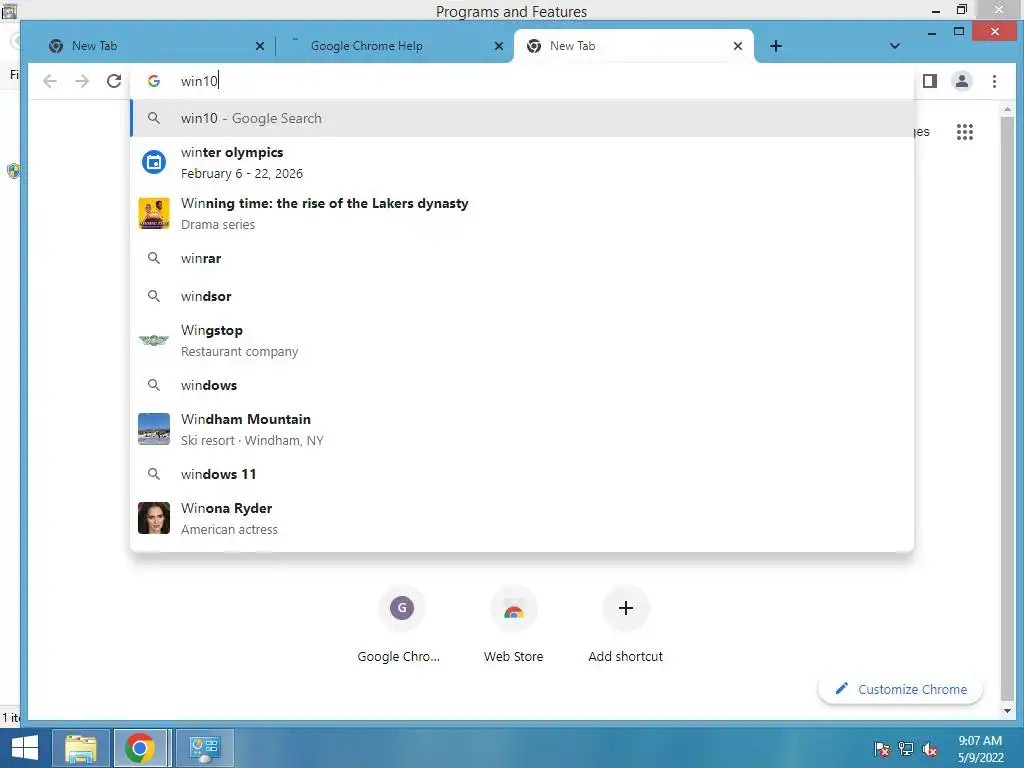Open File Explorer from the taskbar

(x=80, y=748)
